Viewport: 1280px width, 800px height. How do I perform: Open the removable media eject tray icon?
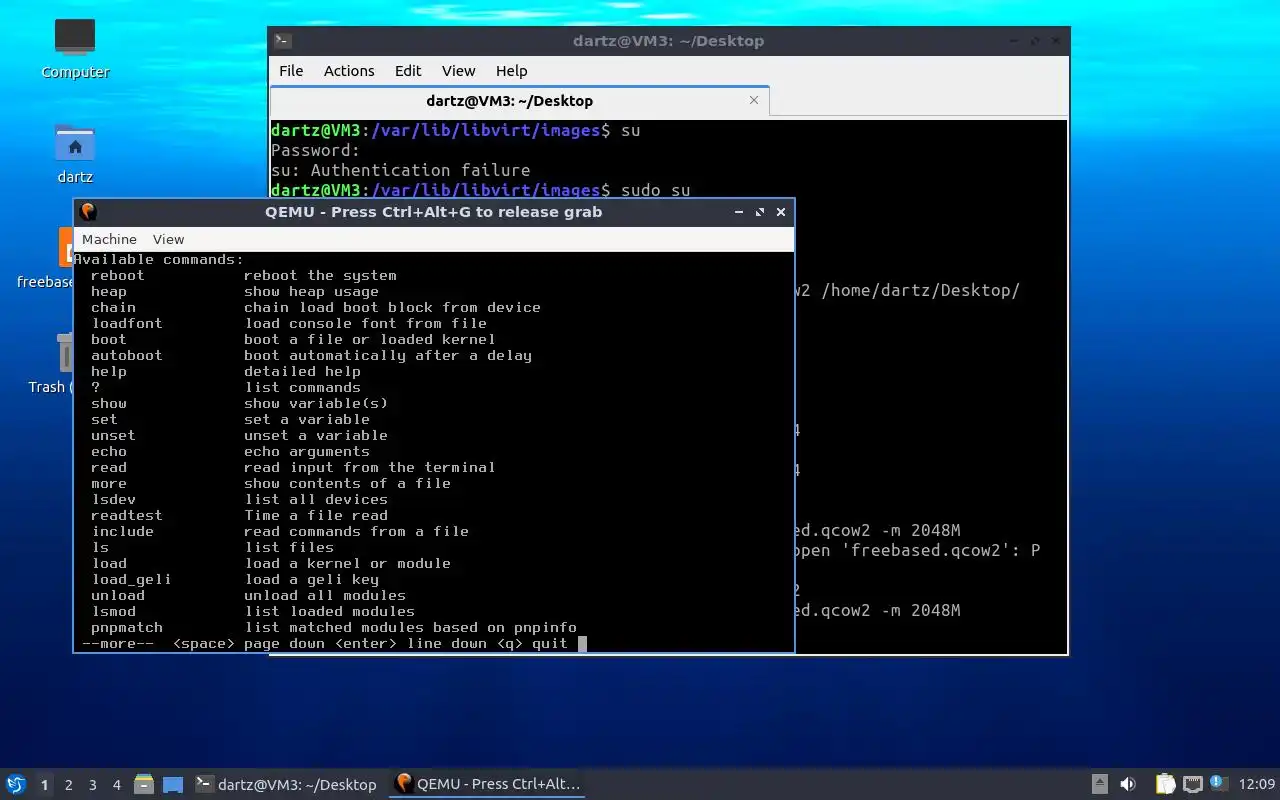coord(1099,784)
